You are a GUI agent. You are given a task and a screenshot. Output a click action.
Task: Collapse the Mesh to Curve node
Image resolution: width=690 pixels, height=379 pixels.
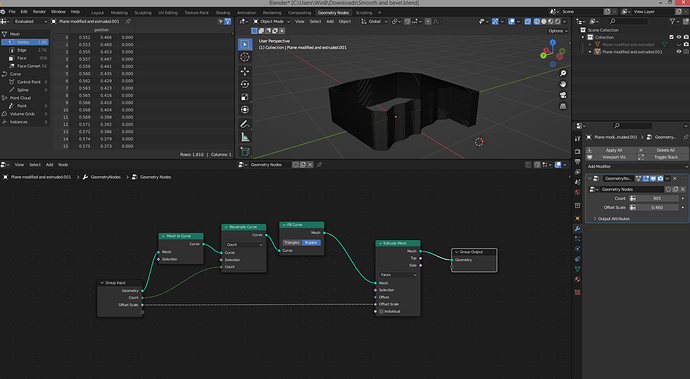tap(163, 236)
